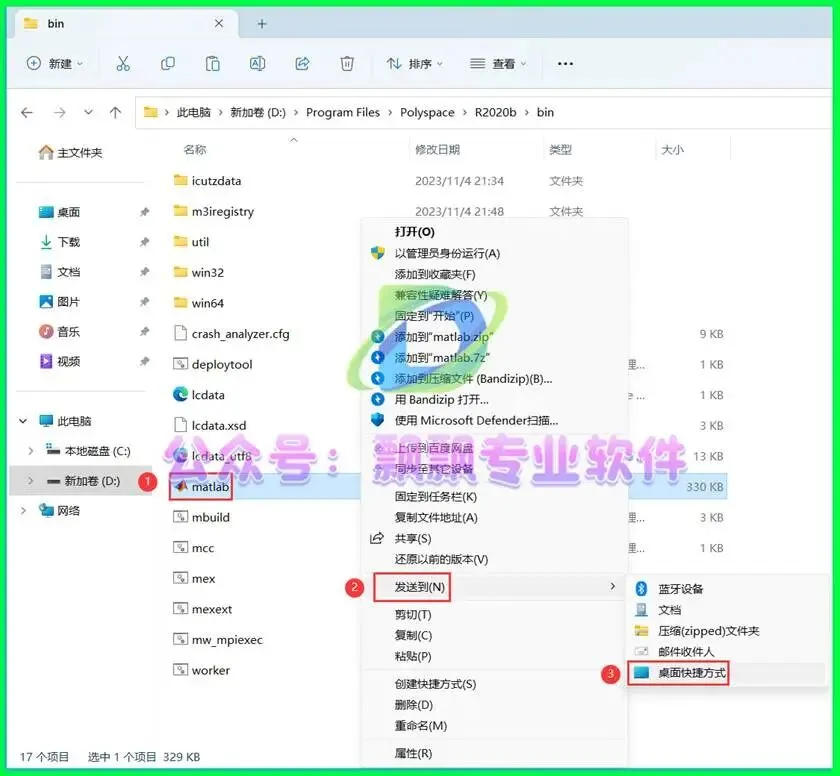Choose 固定到任务栏(K) in context menu
The image size is (840, 776).
pos(436,497)
